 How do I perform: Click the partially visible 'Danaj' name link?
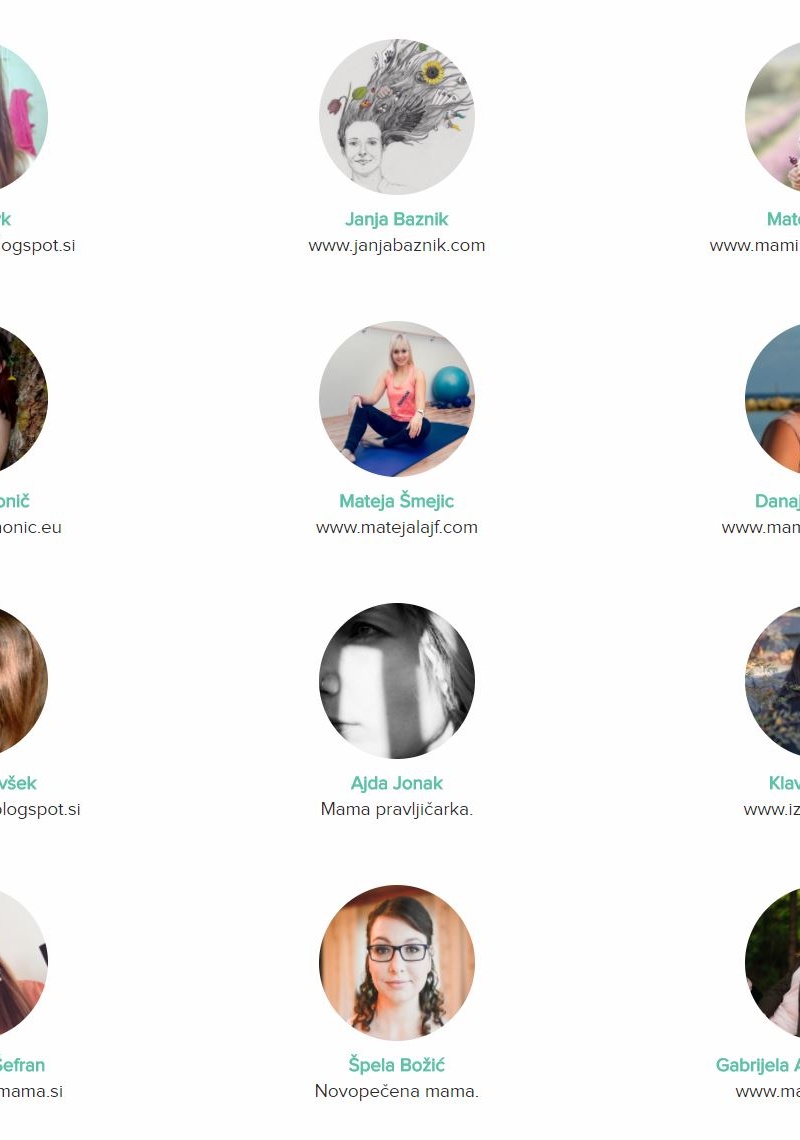click(777, 501)
